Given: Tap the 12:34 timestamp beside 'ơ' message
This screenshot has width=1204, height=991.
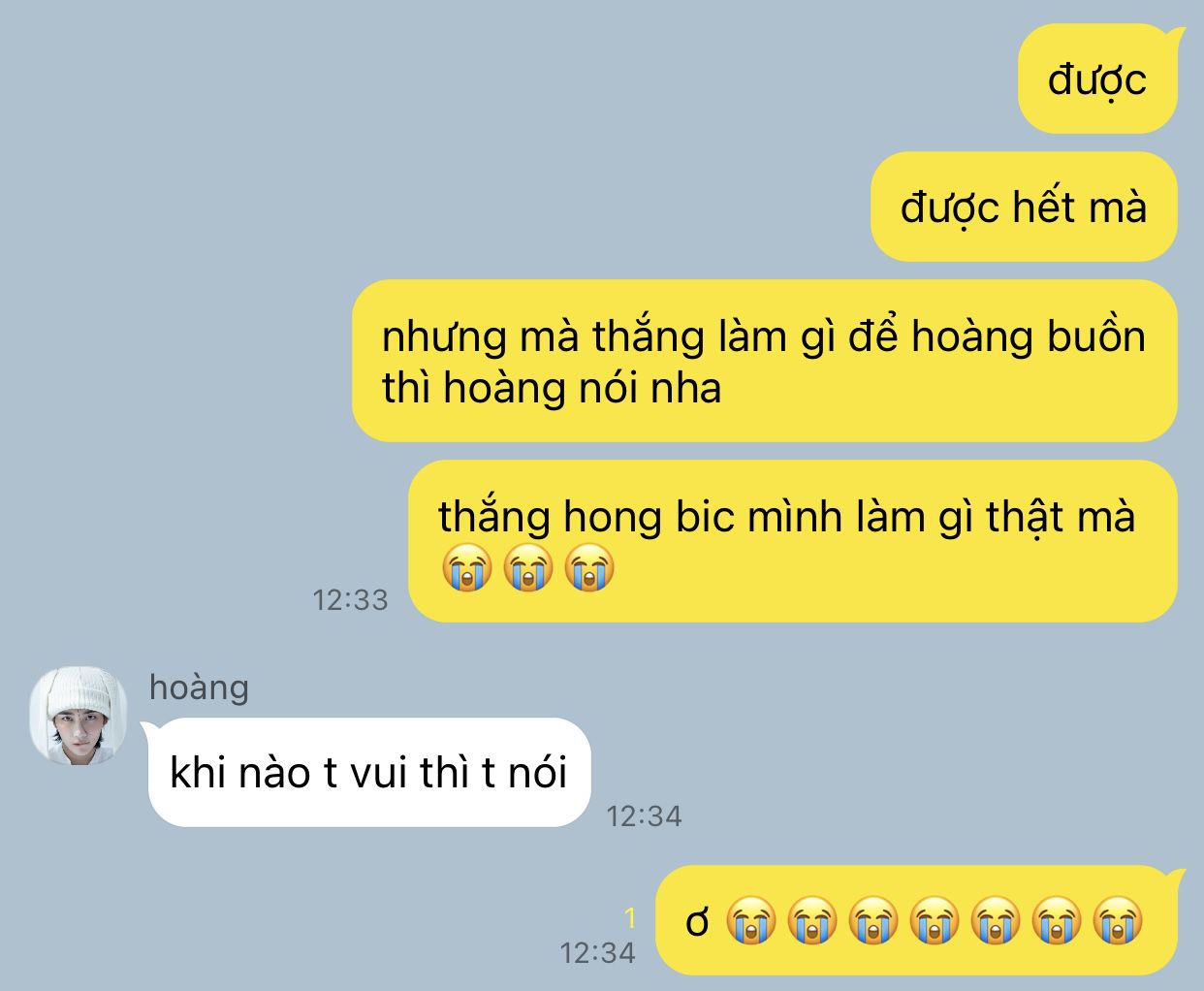Looking at the screenshot, I should click(x=598, y=953).
